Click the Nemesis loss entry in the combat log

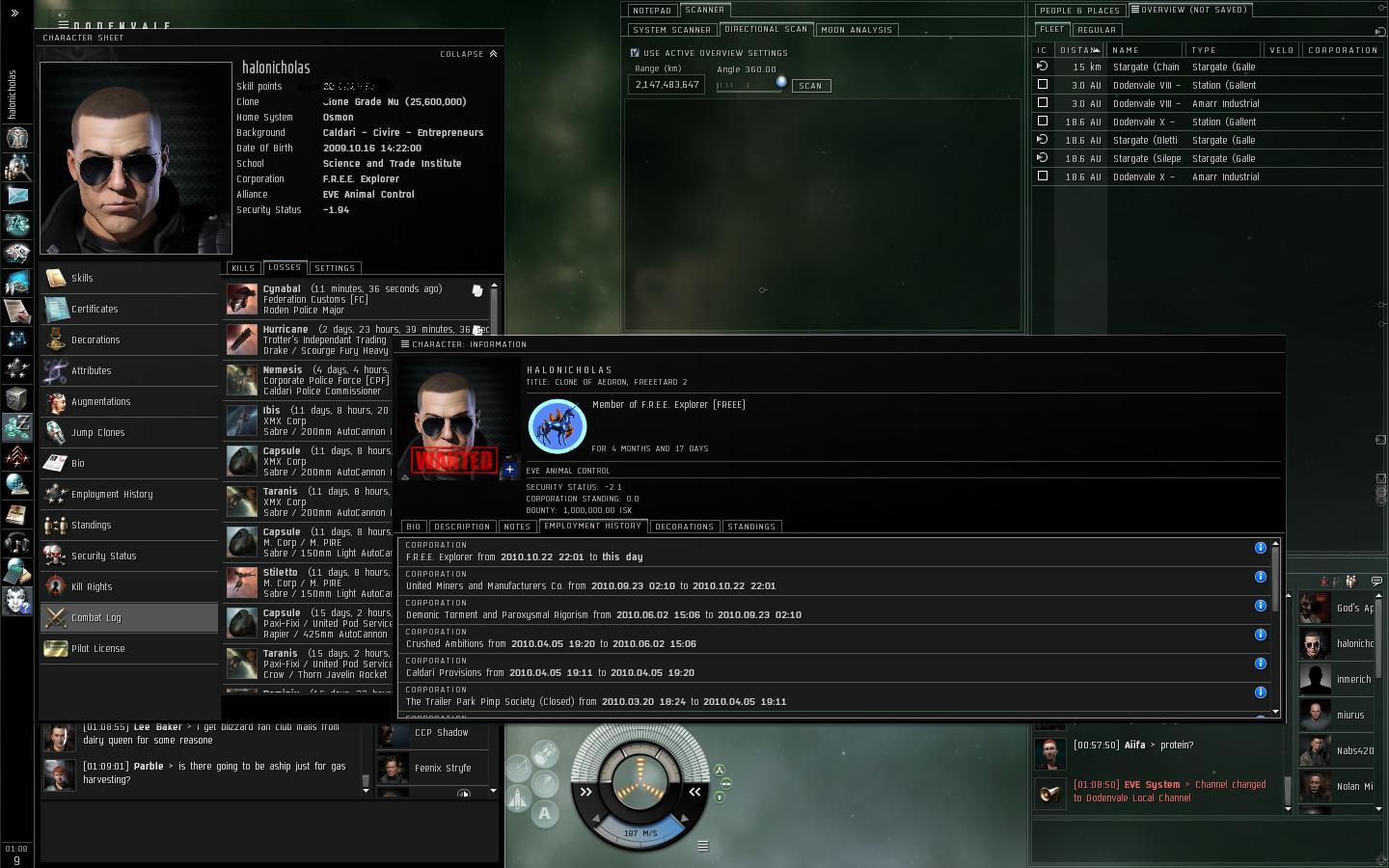point(309,380)
